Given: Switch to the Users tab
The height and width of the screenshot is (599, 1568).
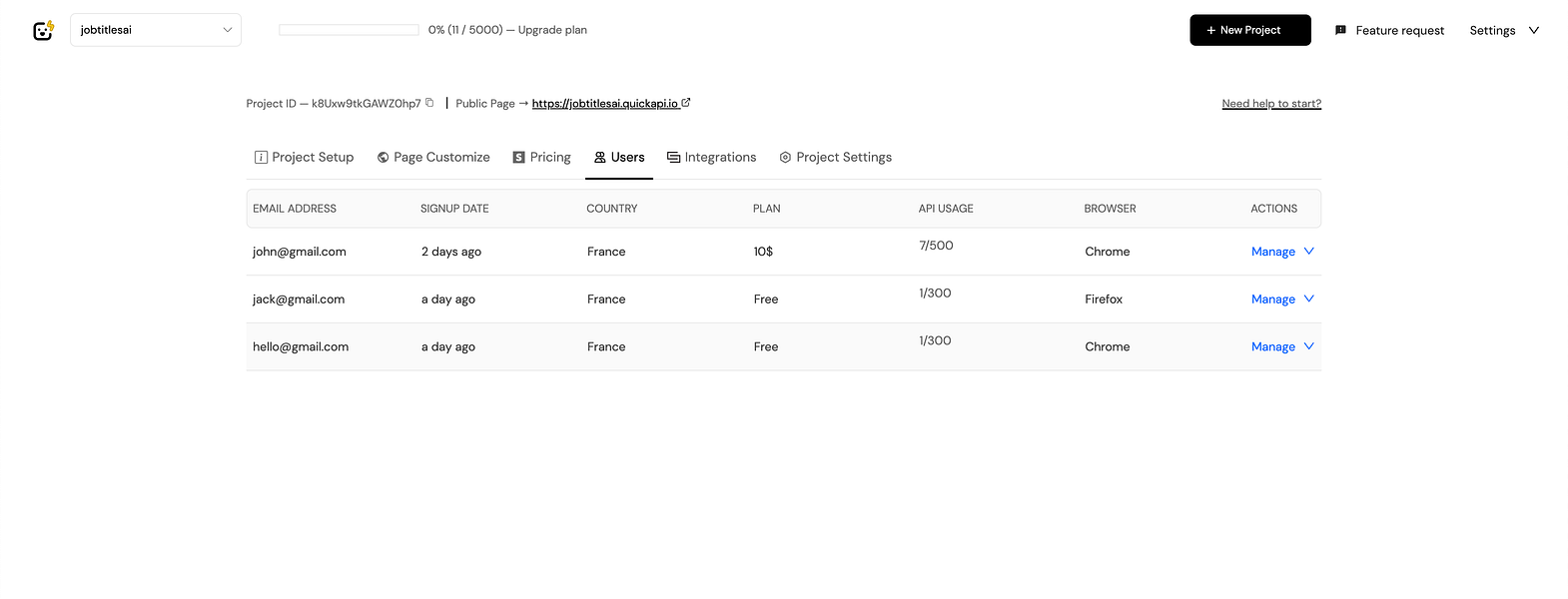Looking at the screenshot, I should 619,157.
